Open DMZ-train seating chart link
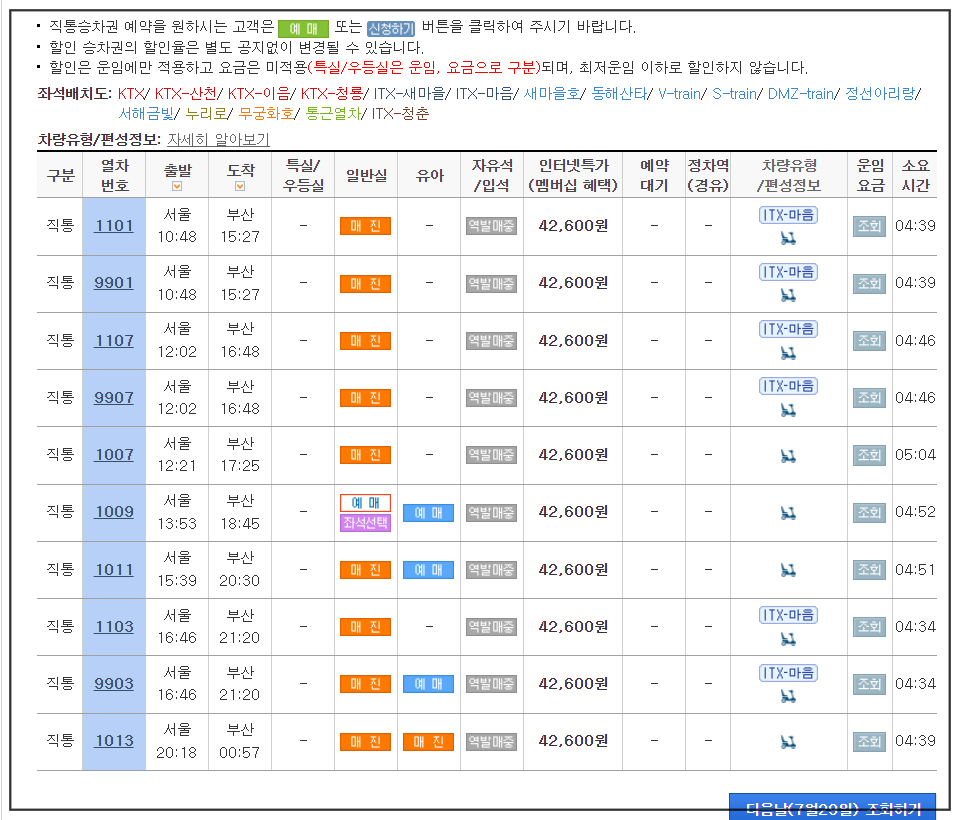The image size is (960, 820). coord(801,94)
